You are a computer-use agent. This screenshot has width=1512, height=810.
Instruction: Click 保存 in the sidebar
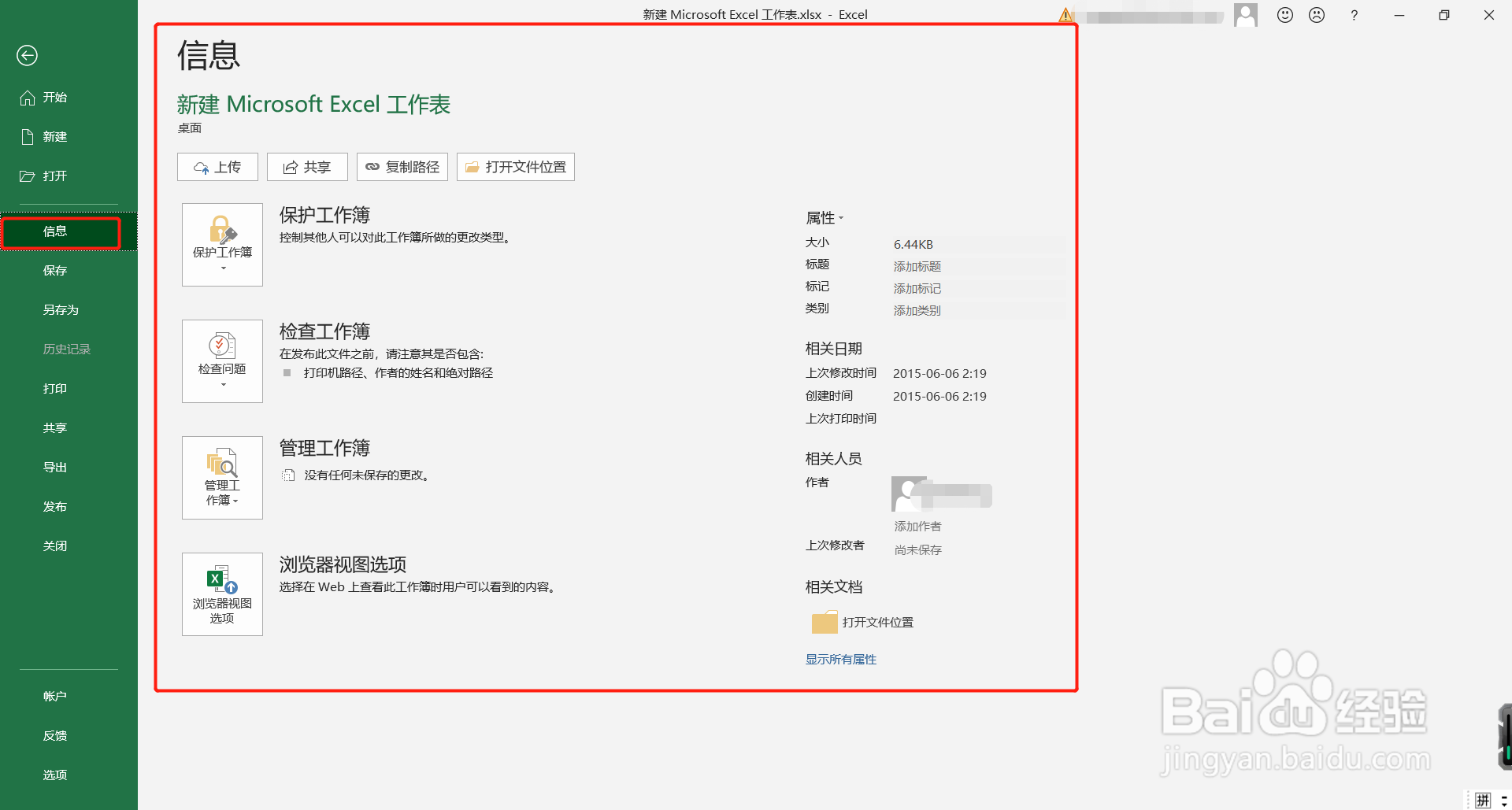pyautogui.click(x=69, y=271)
